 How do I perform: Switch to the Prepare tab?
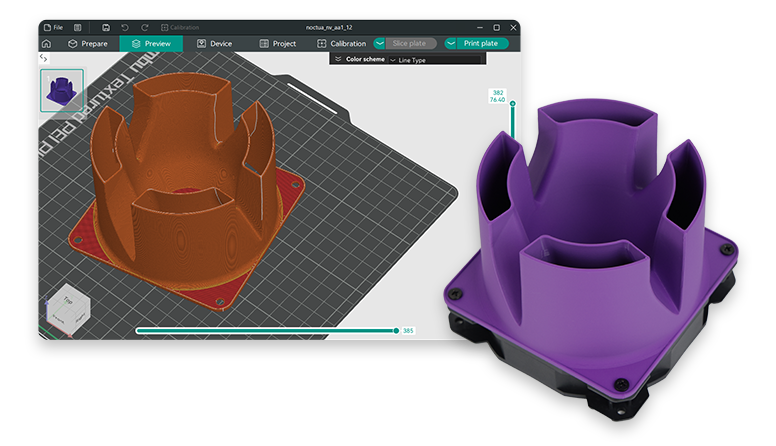coord(88,44)
